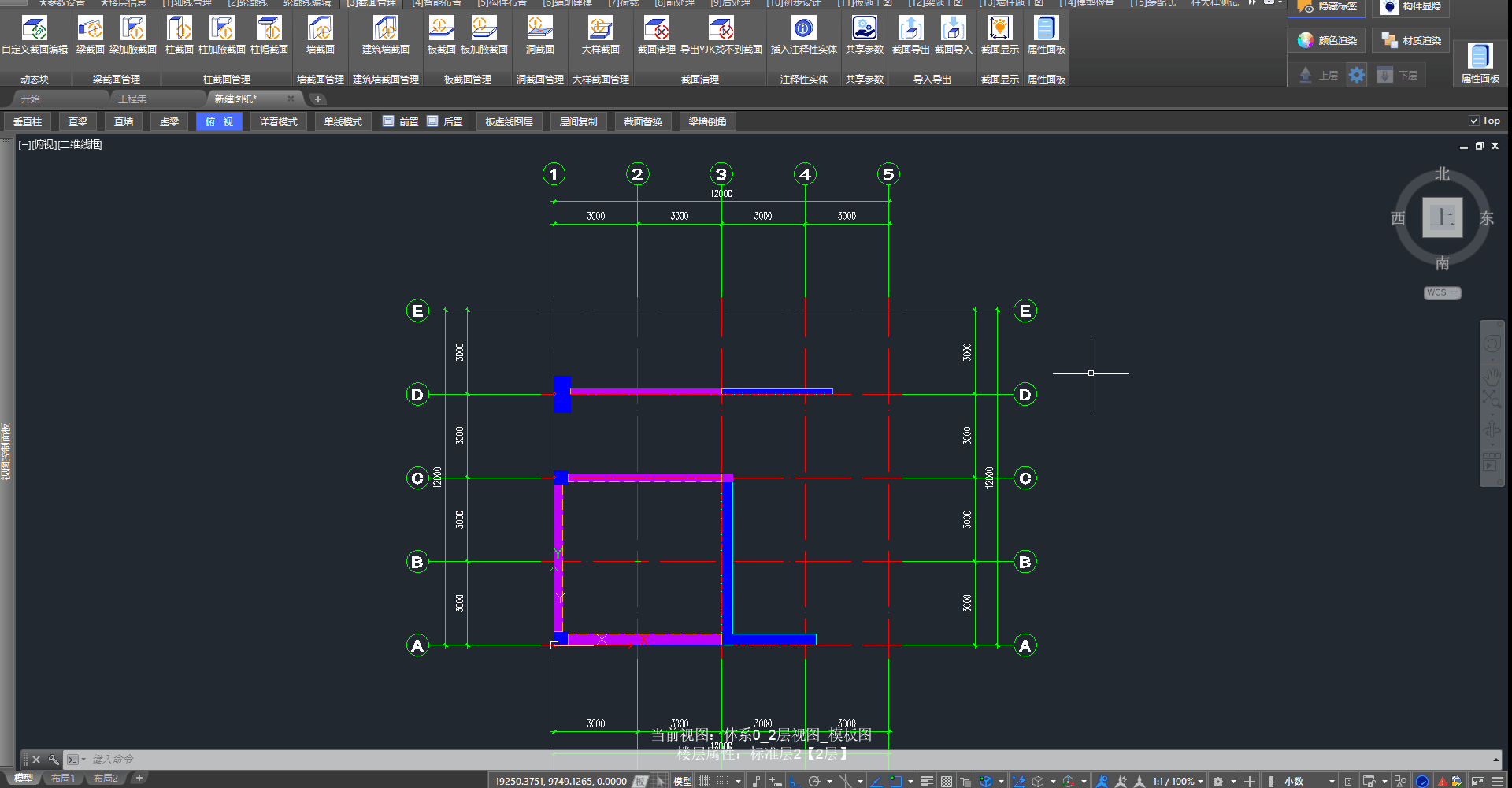Screen dimensions: 1512x788
Task: Open the 小数 units dropdown in status bar
Action: point(1309,781)
